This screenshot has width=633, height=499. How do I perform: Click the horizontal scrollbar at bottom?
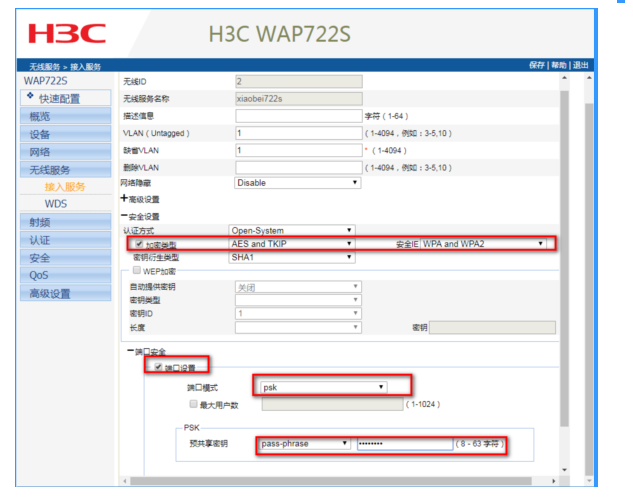(331, 481)
